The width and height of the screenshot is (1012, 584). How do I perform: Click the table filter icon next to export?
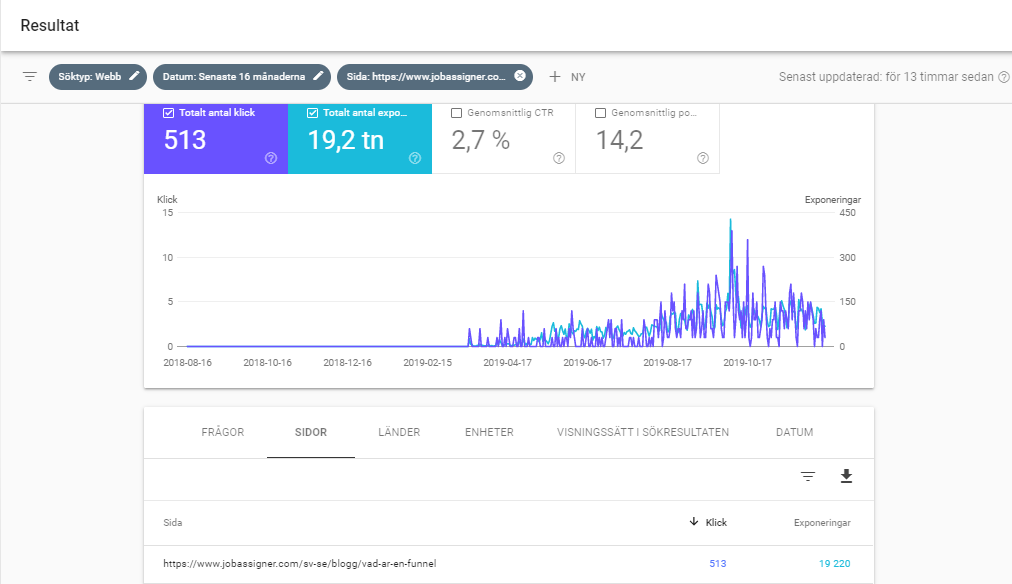[x=807, y=477]
